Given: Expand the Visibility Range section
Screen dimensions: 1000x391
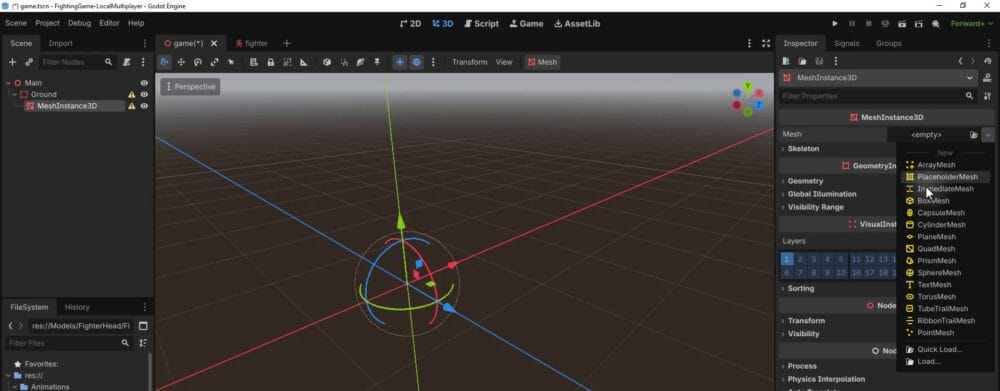Looking at the screenshot, I should (x=815, y=207).
